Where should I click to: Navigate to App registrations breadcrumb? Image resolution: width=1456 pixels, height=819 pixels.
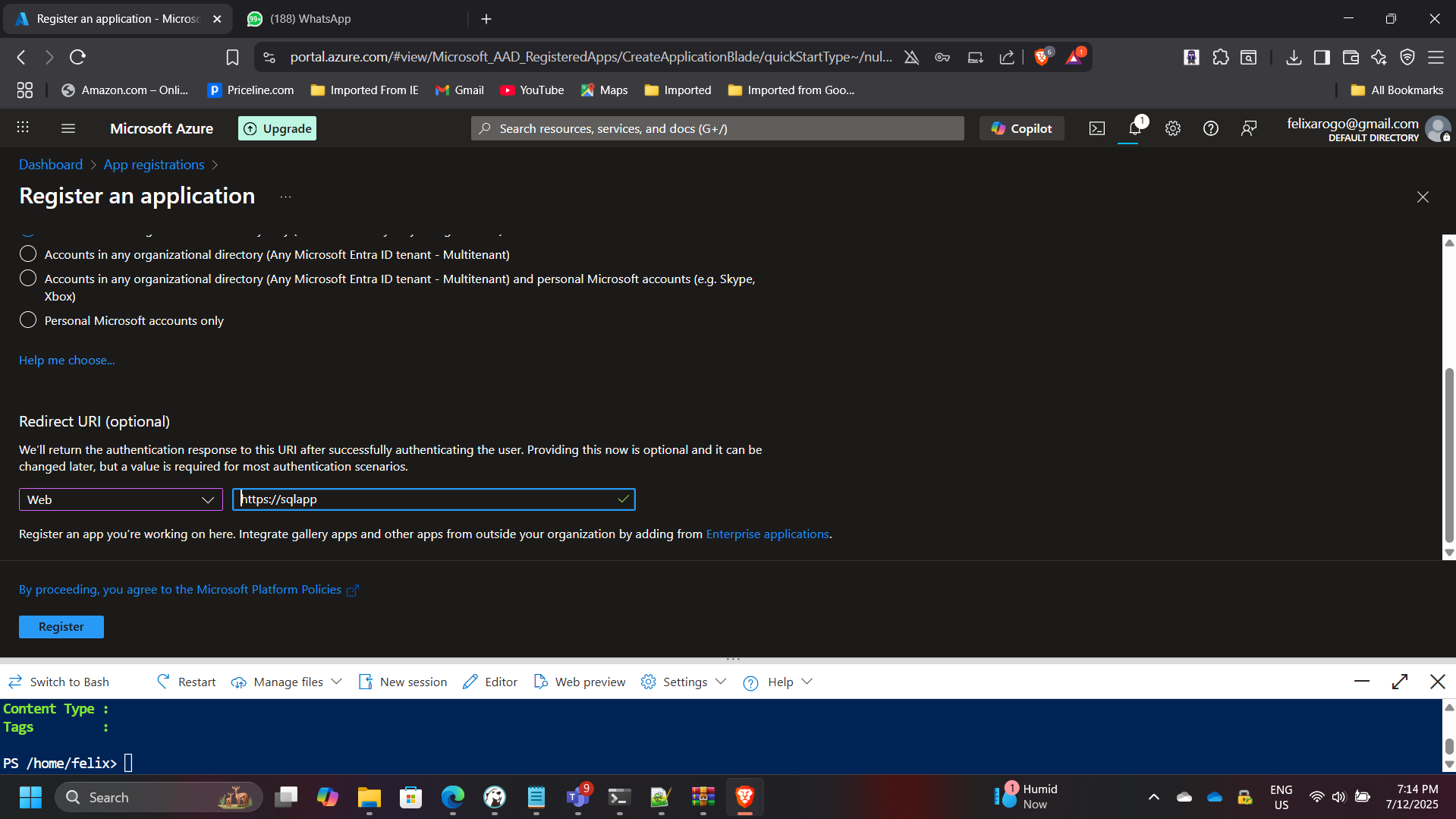tap(153, 165)
